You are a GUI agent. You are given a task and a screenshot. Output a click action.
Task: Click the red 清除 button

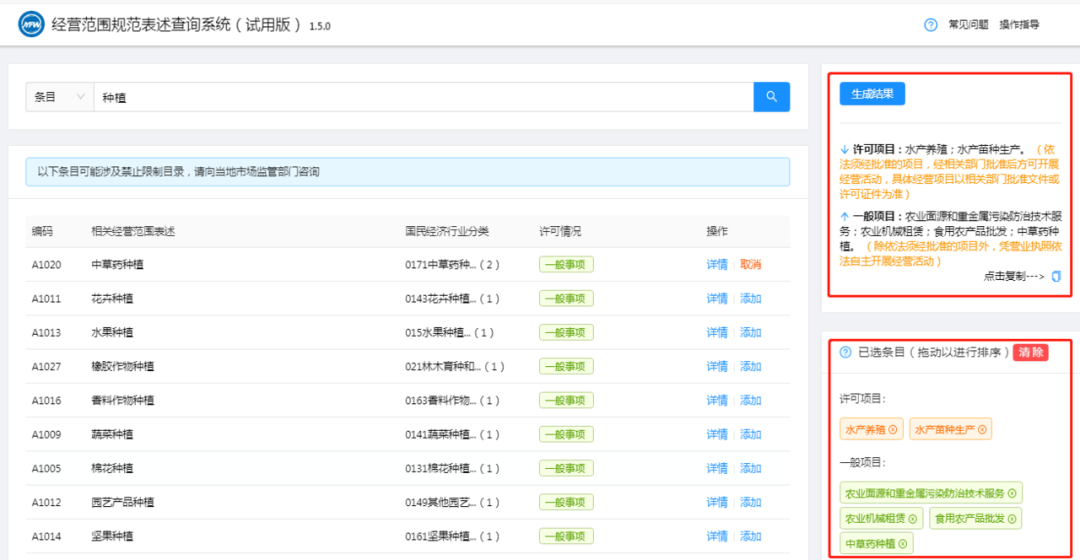(x=1030, y=353)
